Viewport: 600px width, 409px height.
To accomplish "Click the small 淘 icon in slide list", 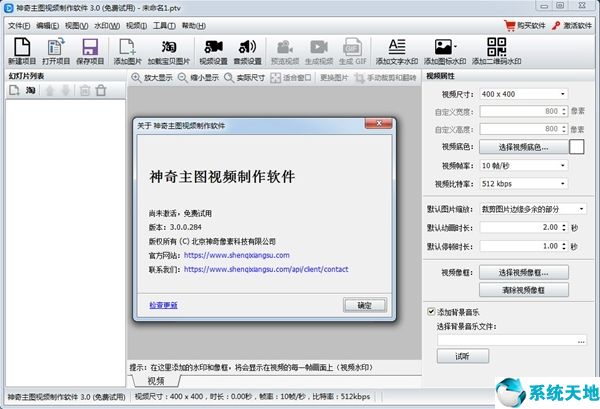I will (31, 91).
